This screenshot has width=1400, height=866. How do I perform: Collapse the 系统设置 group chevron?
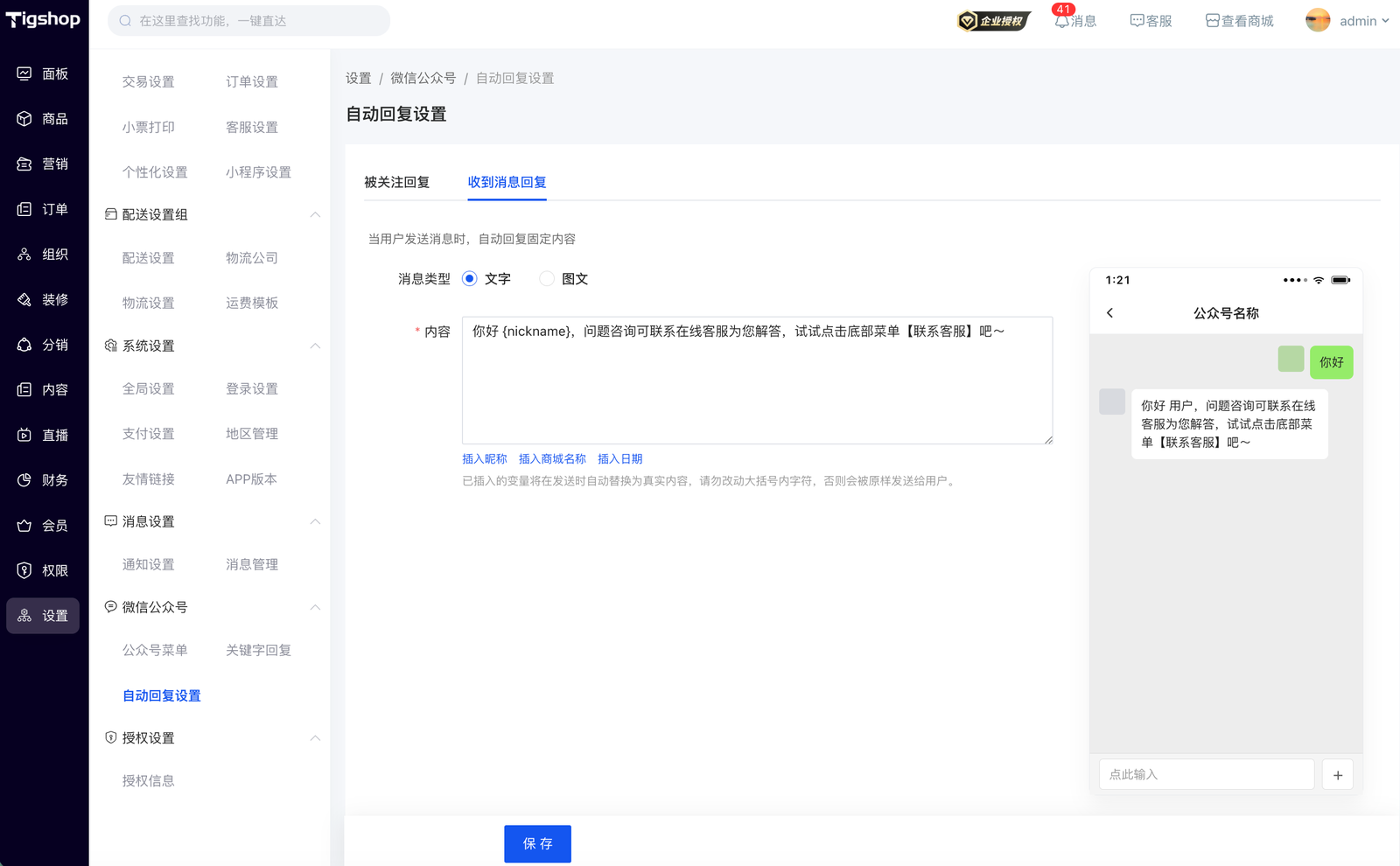pyautogui.click(x=315, y=346)
